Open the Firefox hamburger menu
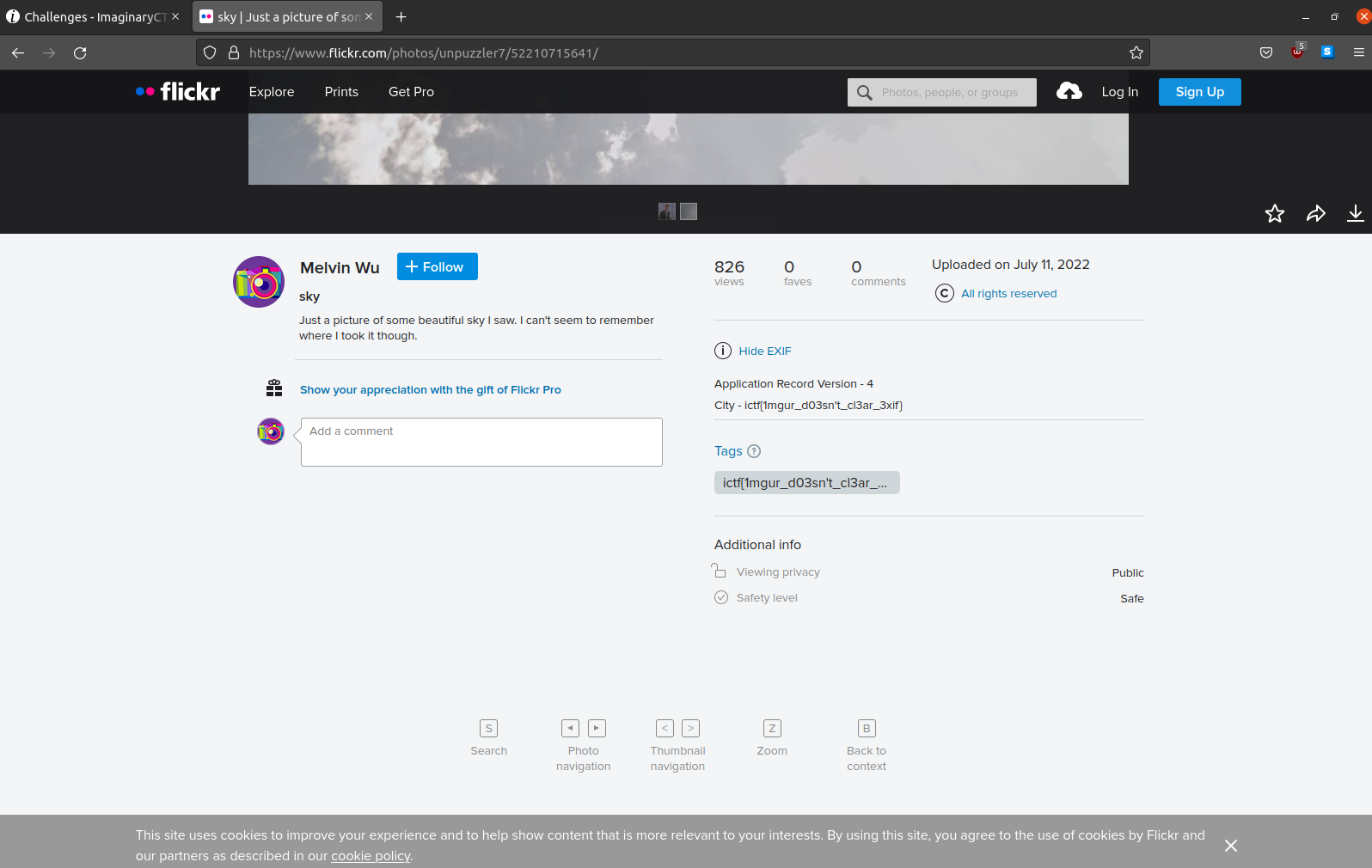The width and height of the screenshot is (1372, 868). tap(1358, 52)
